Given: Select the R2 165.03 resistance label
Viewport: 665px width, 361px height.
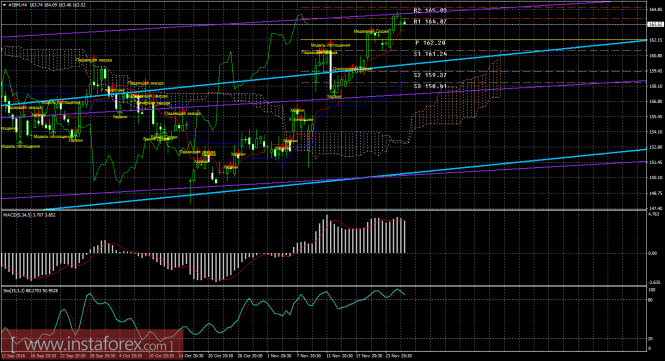Looking at the screenshot, I should click(430, 11).
